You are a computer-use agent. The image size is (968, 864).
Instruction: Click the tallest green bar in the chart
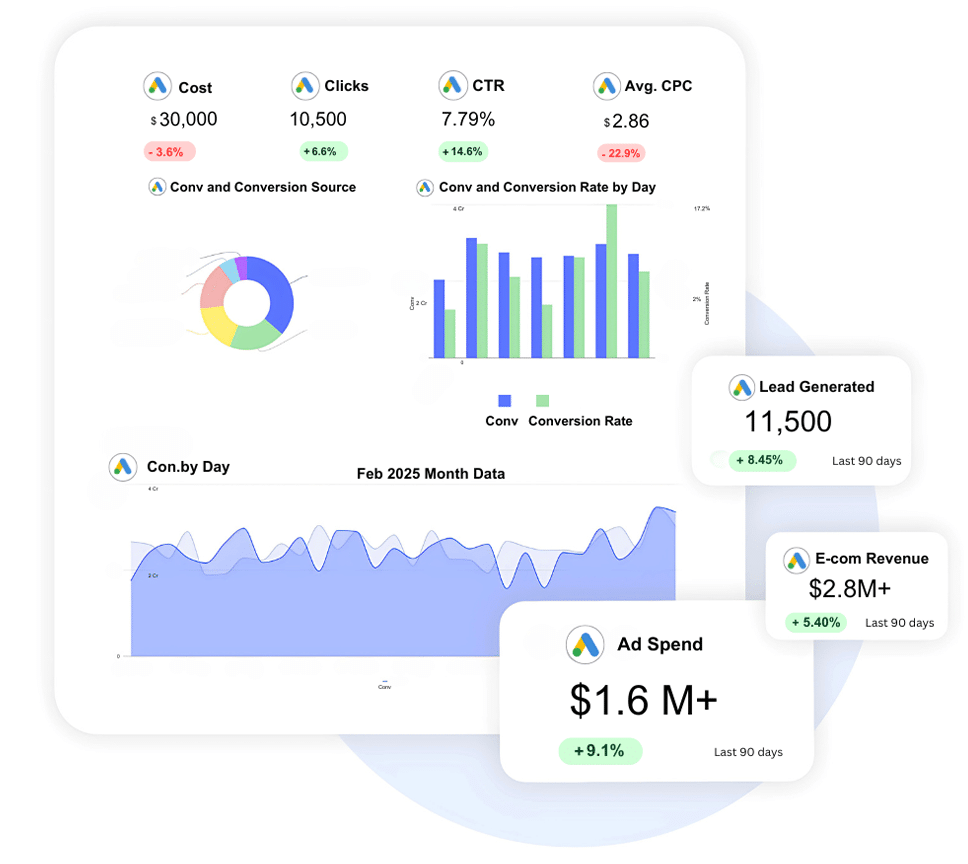pyautogui.click(x=612, y=281)
